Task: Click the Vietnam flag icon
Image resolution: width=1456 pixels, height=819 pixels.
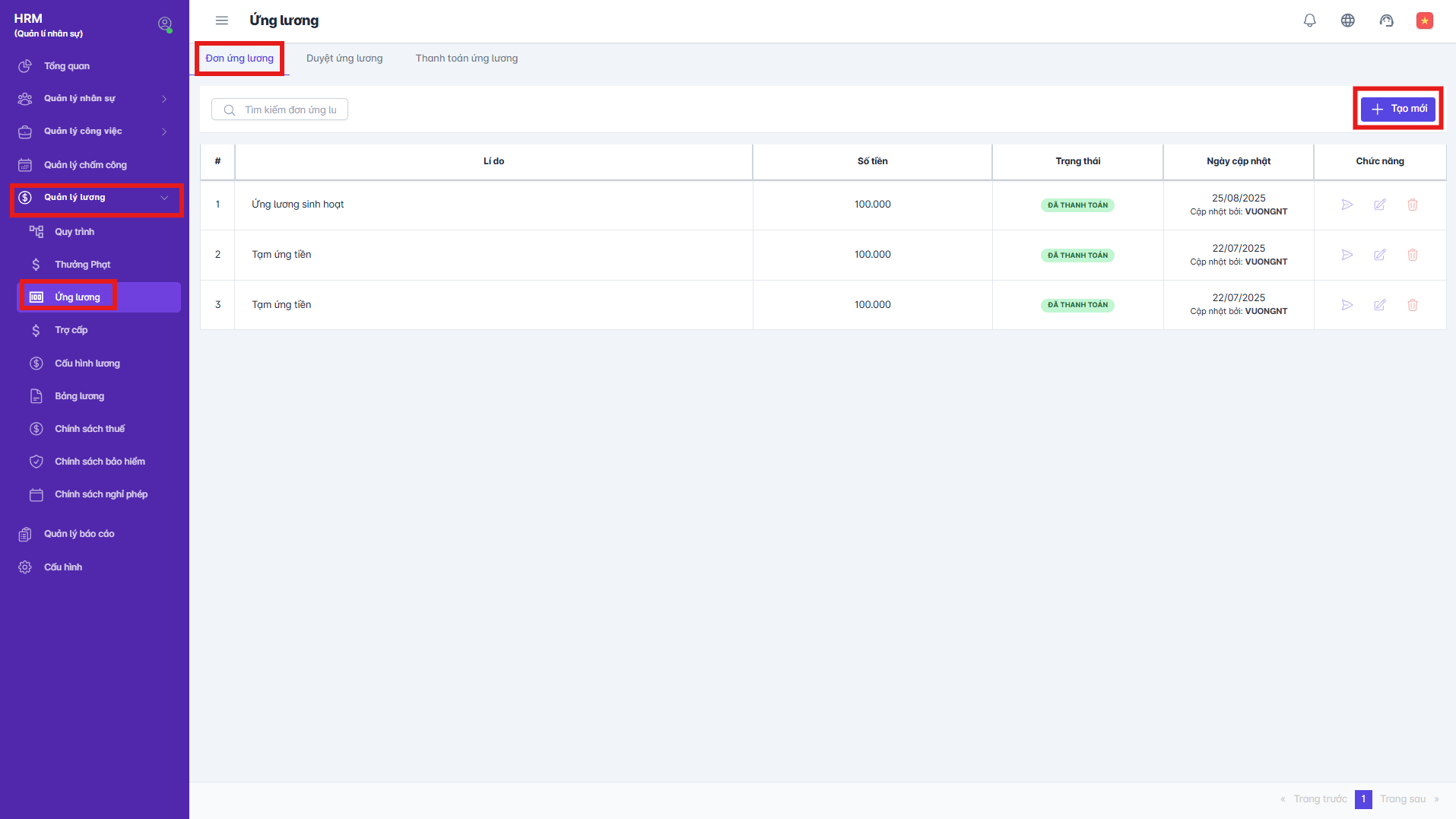Action: (x=1424, y=21)
